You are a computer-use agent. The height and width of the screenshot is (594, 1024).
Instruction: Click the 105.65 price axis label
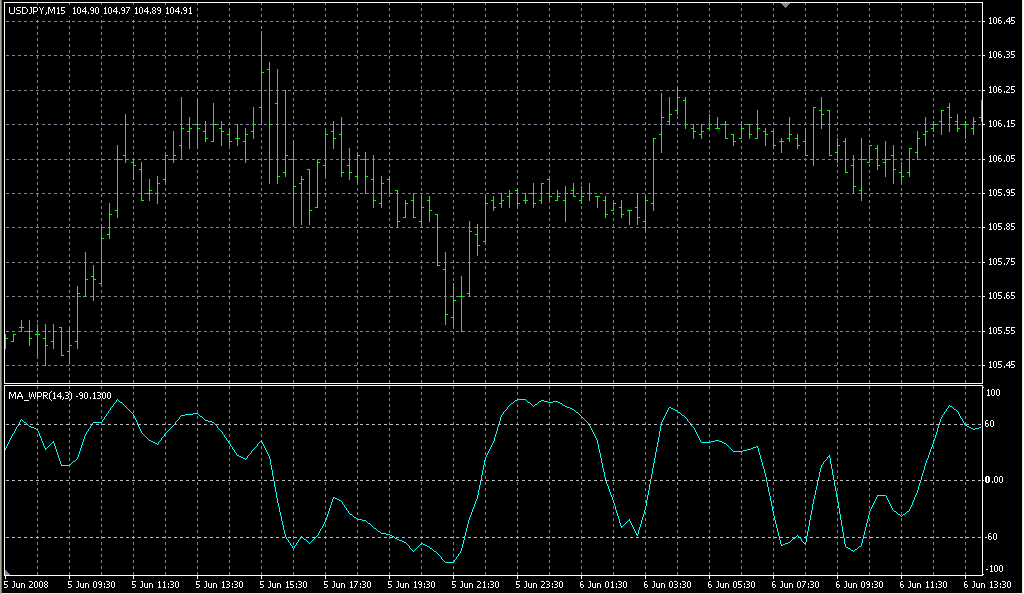pyautogui.click(x=1000, y=296)
